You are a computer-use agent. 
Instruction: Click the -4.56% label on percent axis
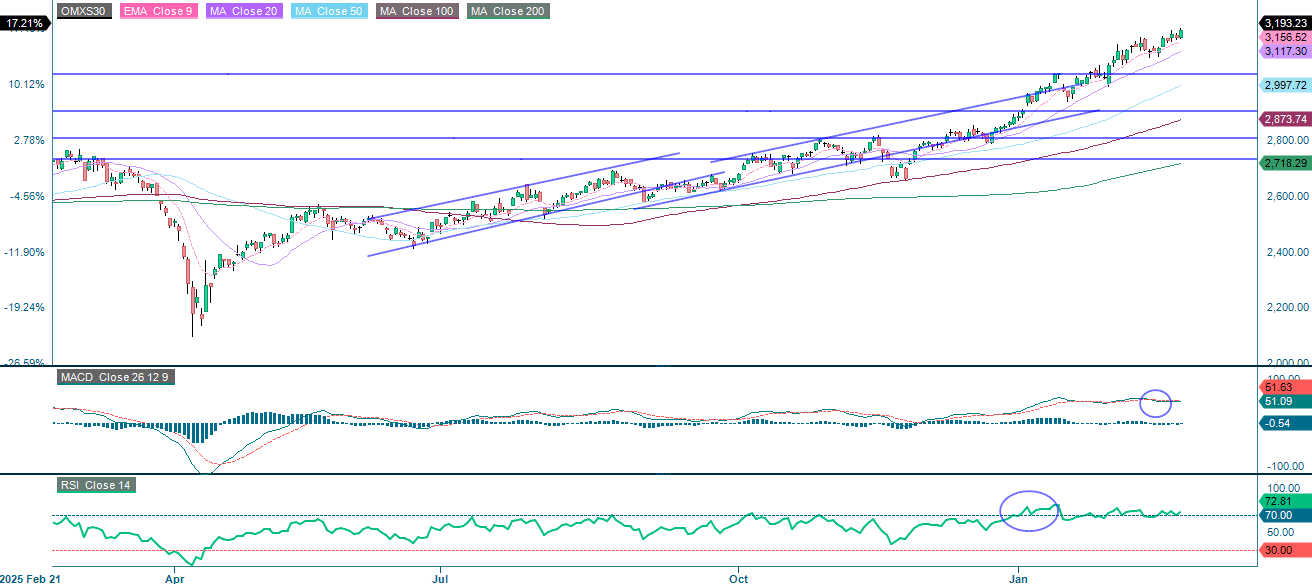27,196
